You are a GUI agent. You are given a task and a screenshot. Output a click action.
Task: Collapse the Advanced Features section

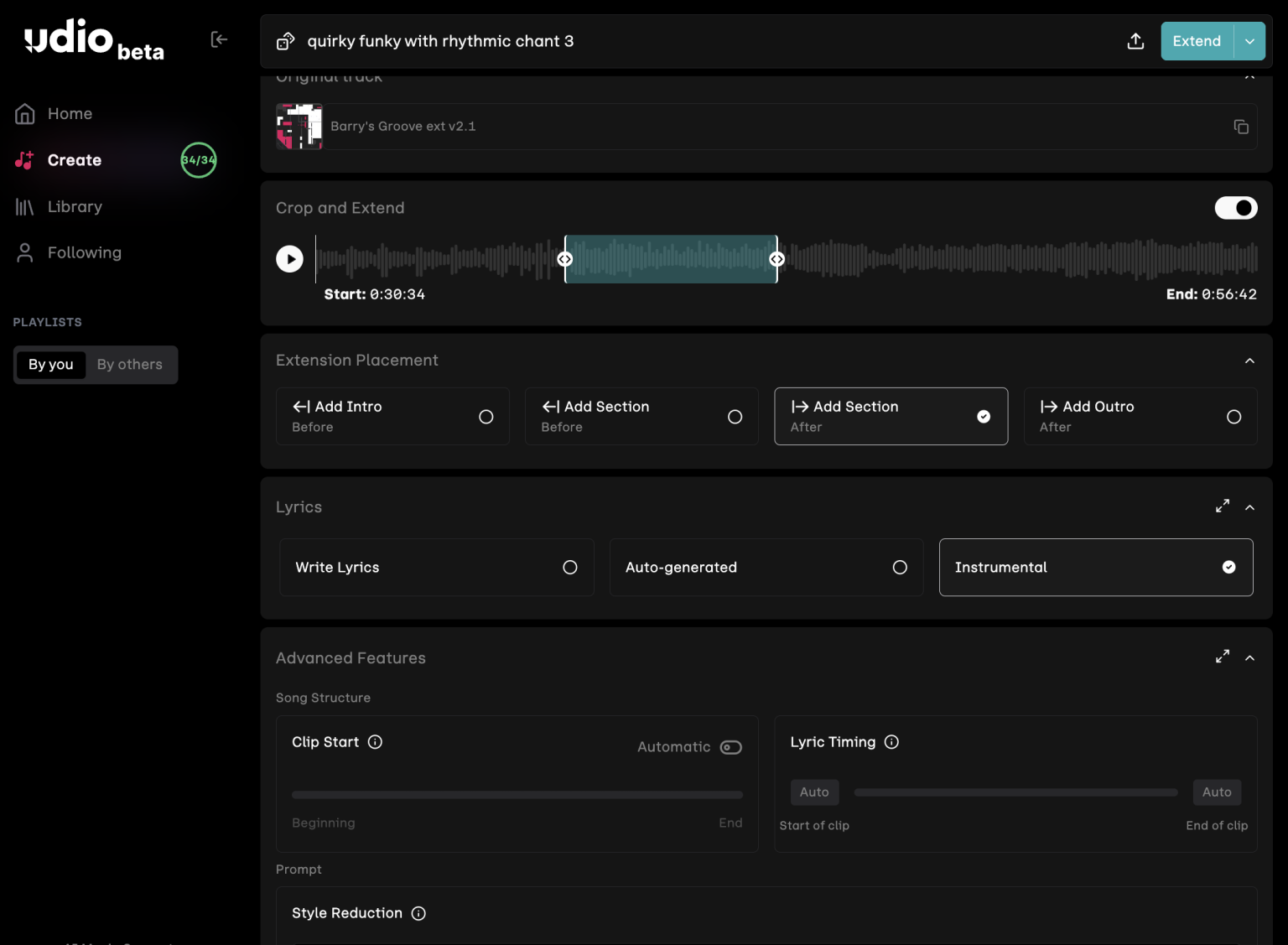point(1249,657)
